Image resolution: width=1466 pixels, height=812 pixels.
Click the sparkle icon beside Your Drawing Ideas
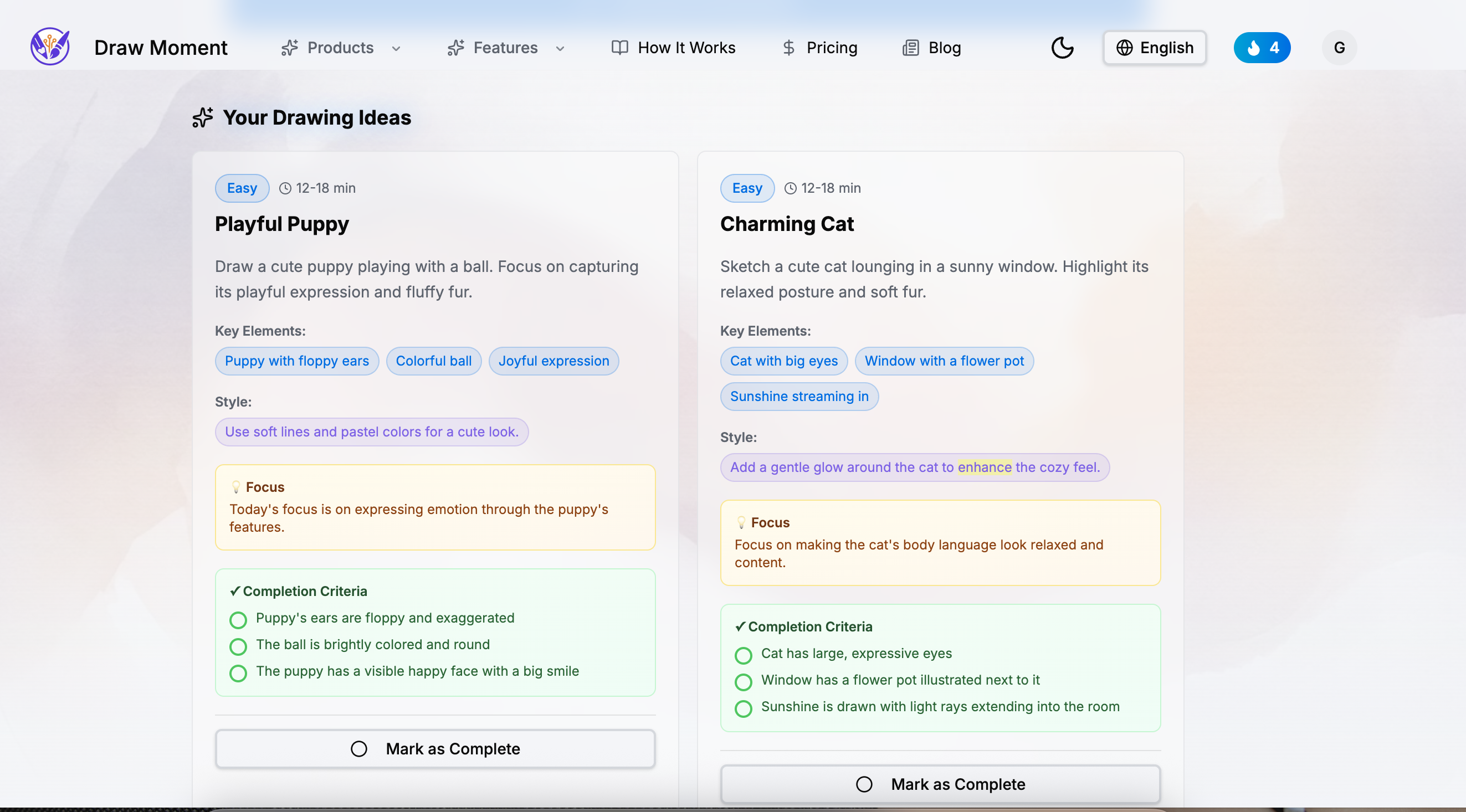(x=203, y=118)
